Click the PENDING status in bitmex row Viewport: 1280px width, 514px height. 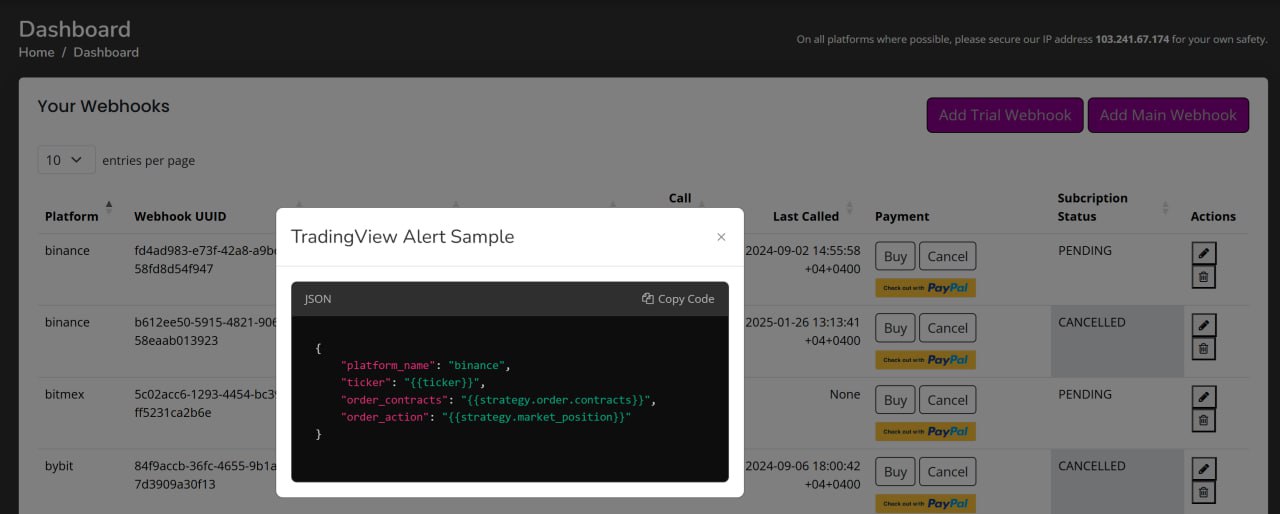[x=1085, y=394]
